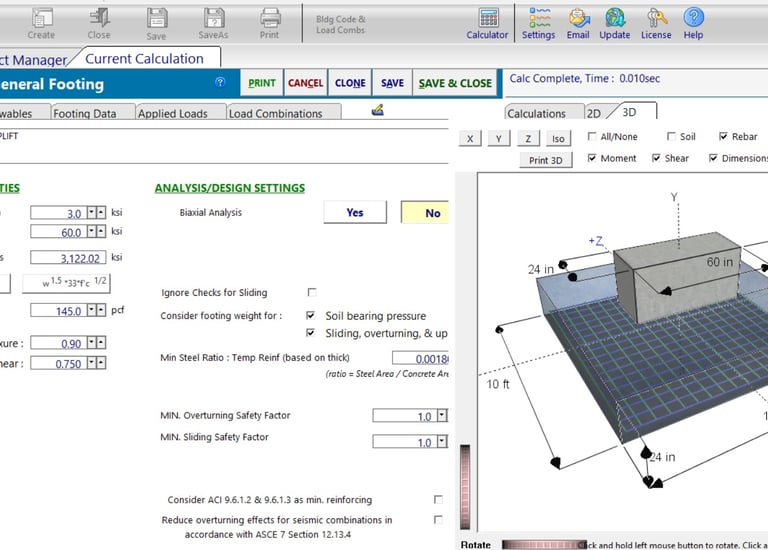The height and width of the screenshot is (550, 768).
Task: Click the Settings icon in toolbar
Action: 539,18
